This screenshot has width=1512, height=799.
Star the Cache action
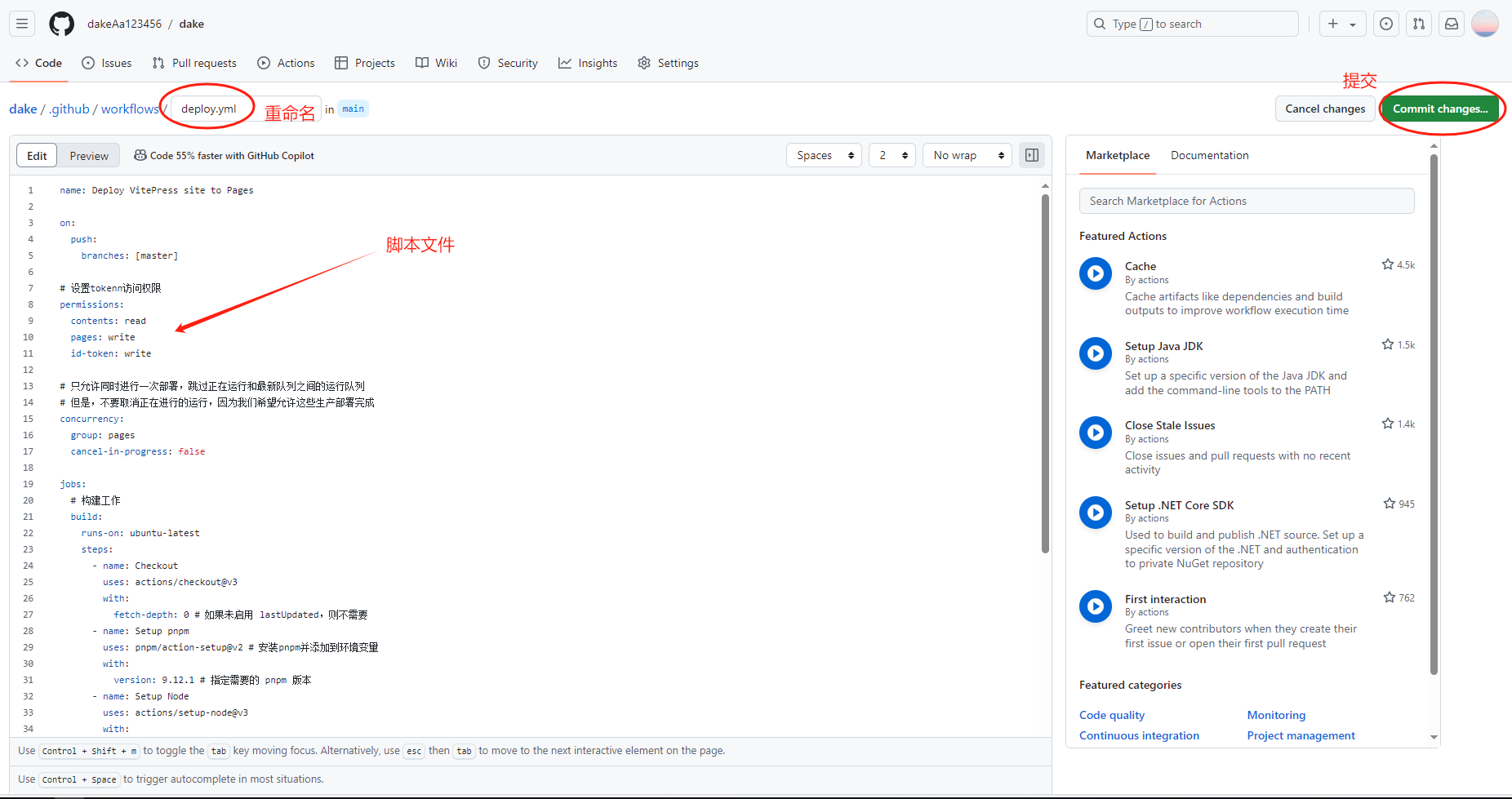1387,264
